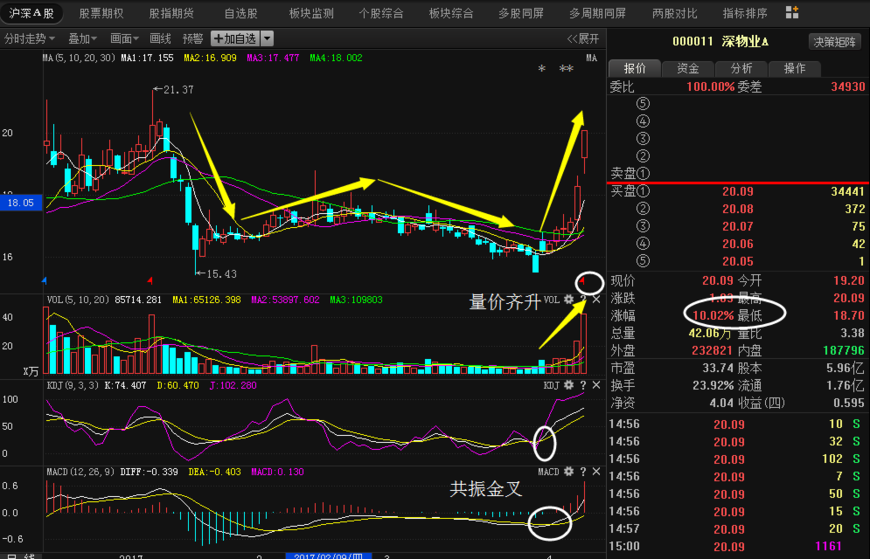Open the 板块综合 menu

(x=451, y=13)
